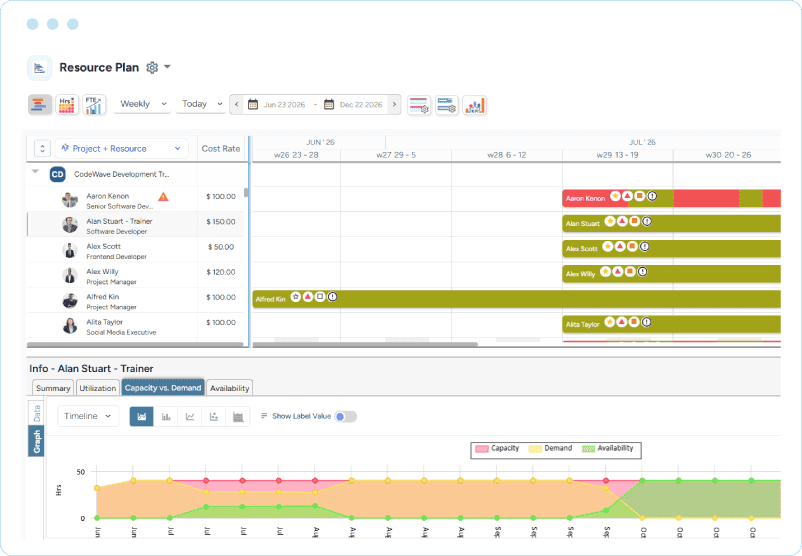802x556 pixels.
Task: Select Alex Willy resource row
Action: click(x=137, y=275)
